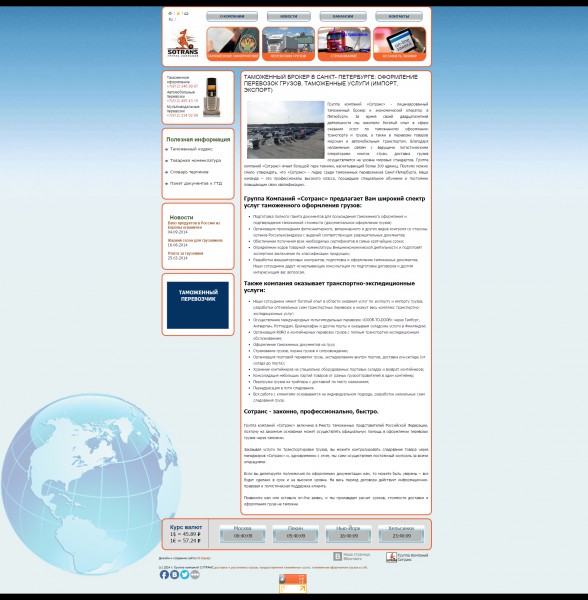The width and height of the screenshot is (588, 600).
Task: Open the 'Вакансии' menu button
Action: pyautogui.click(x=343, y=16)
